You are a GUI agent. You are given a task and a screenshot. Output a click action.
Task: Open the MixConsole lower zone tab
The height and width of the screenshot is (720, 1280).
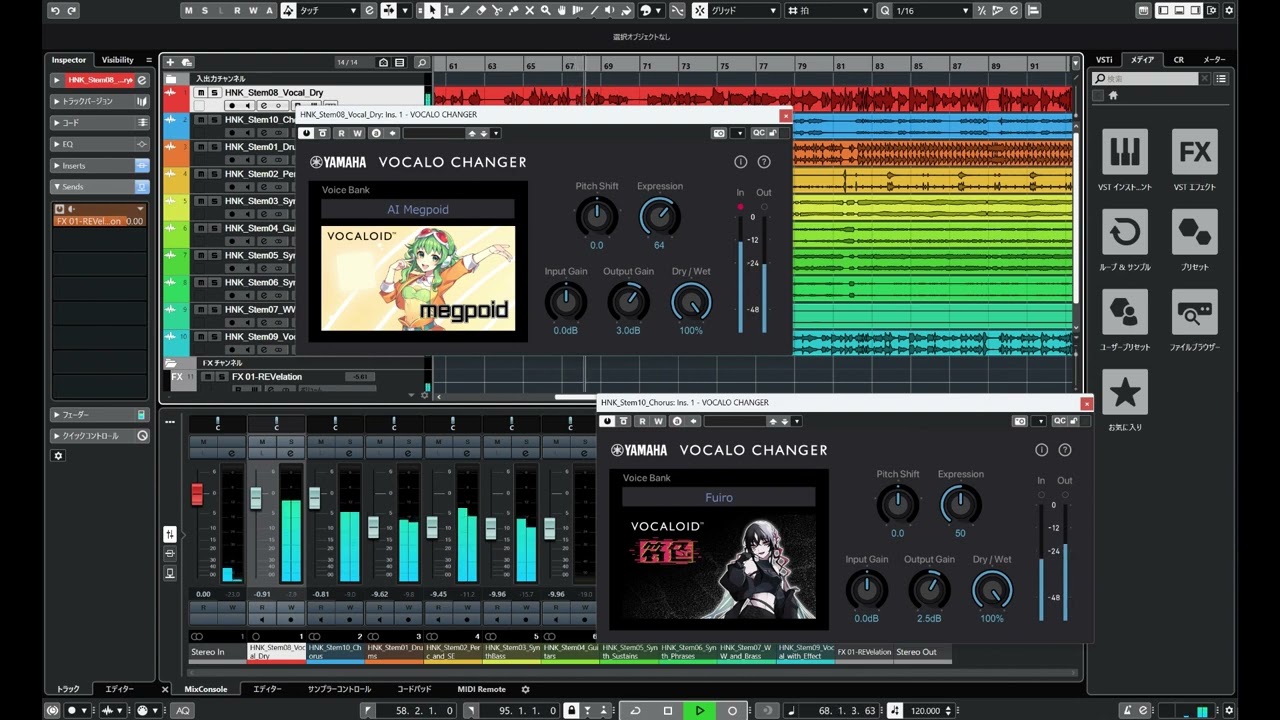pos(206,689)
